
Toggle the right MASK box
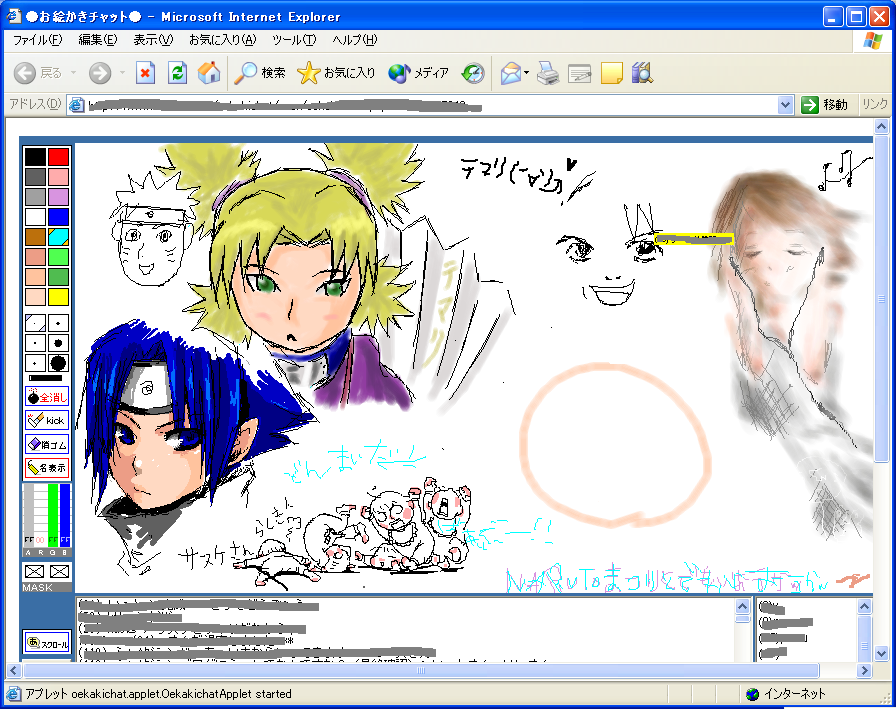tap(59, 571)
